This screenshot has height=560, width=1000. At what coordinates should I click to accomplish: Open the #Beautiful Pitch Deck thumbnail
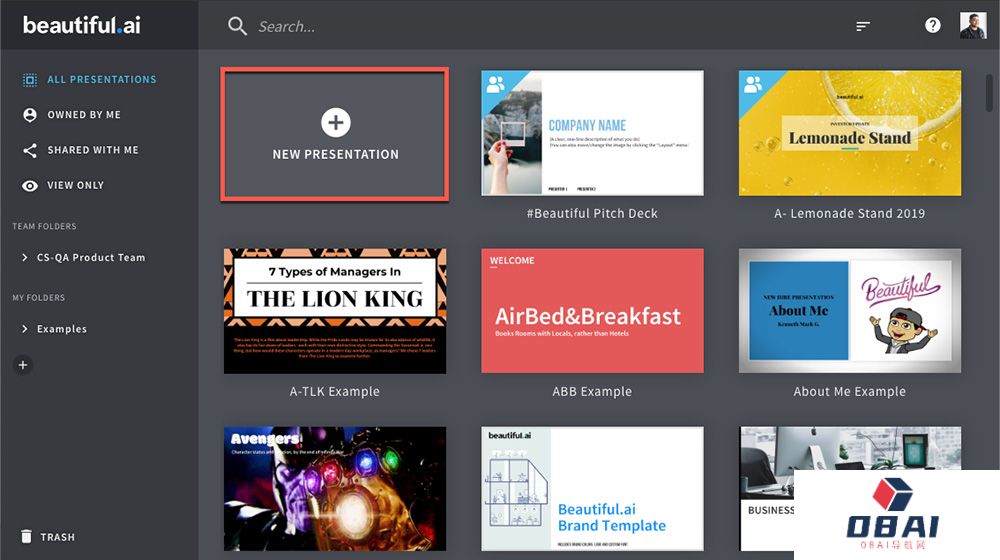[592, 133]
